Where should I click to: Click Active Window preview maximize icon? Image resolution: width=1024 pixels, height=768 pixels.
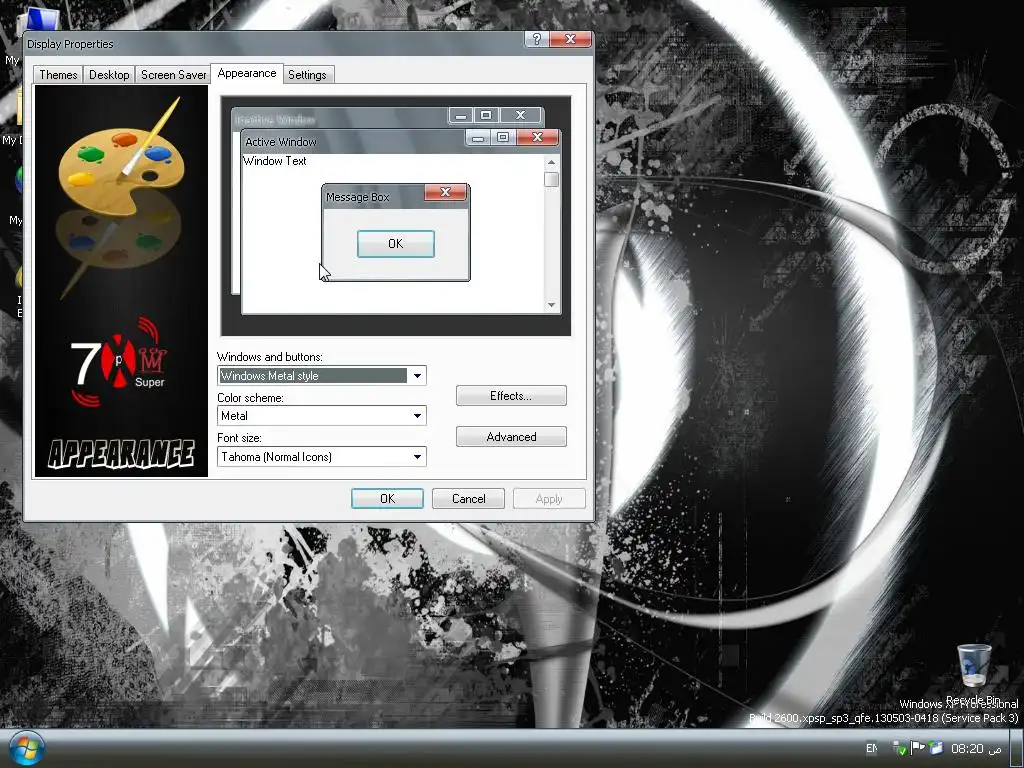coord(503,137)
